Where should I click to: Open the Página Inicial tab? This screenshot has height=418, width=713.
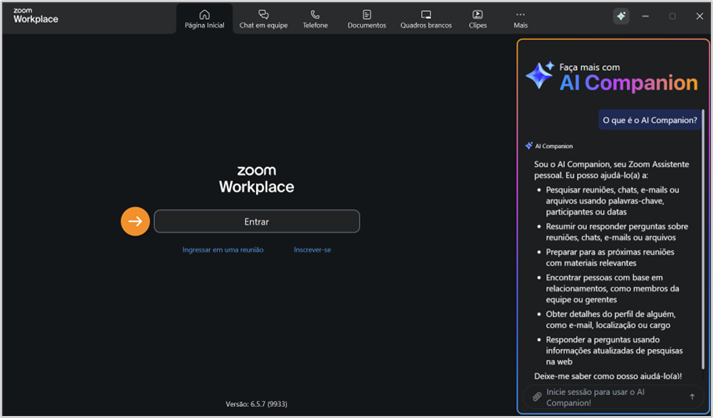(204, 19)
